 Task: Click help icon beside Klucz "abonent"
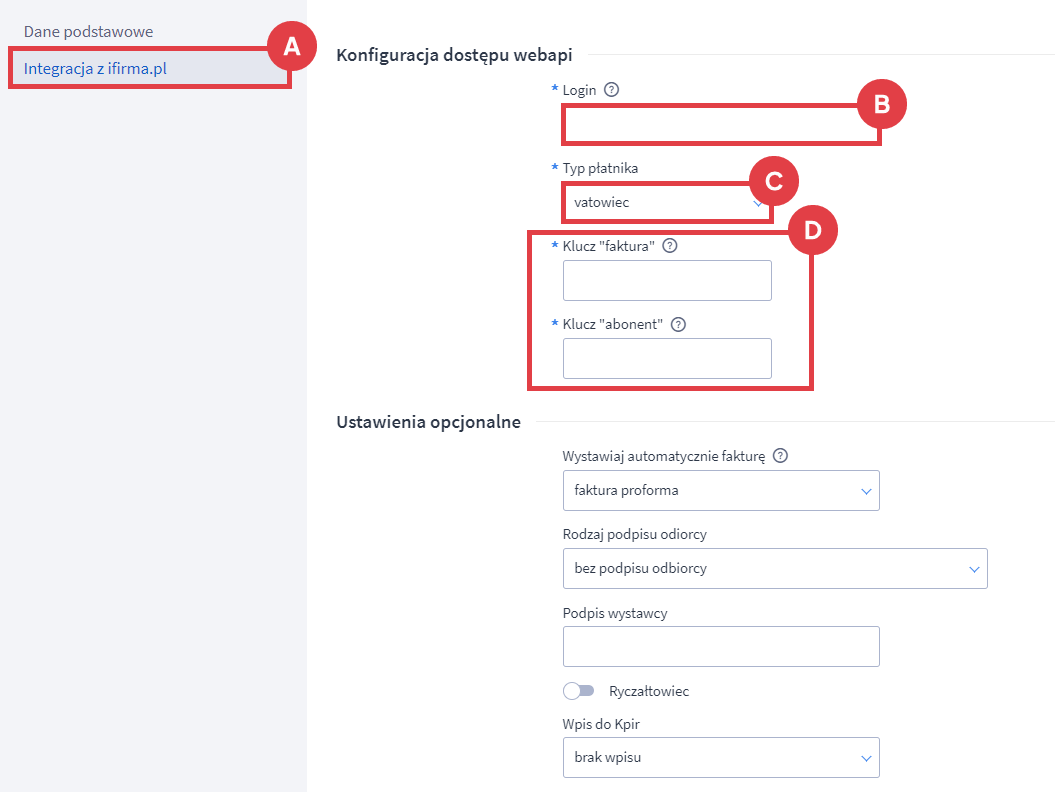click(678, 324)
